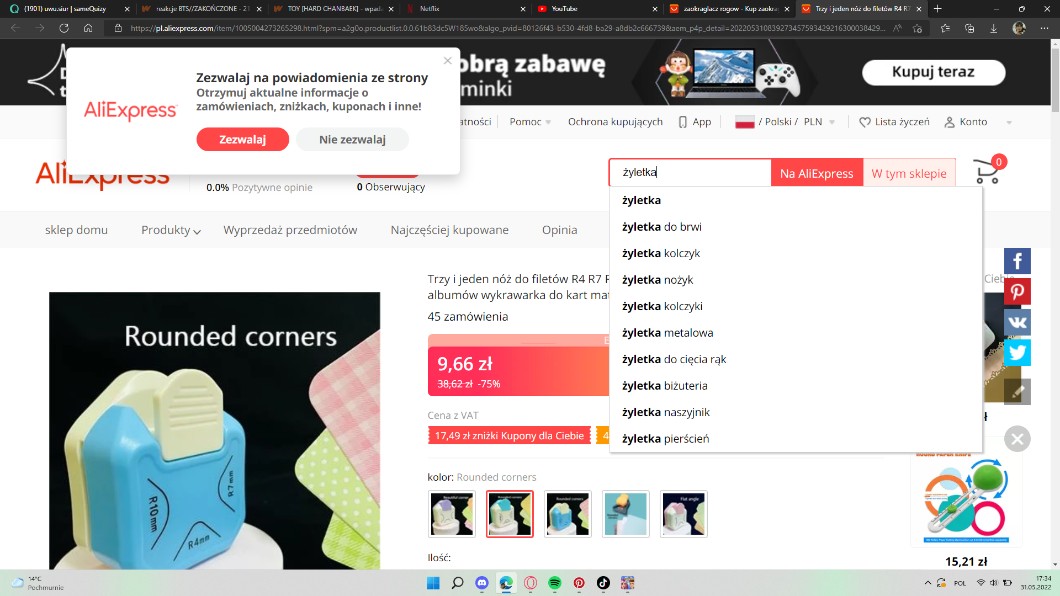This screenshot has height=596, width=1060.
Task: Click the Zezwalaj notifications button
Action: tap(242, 140)
